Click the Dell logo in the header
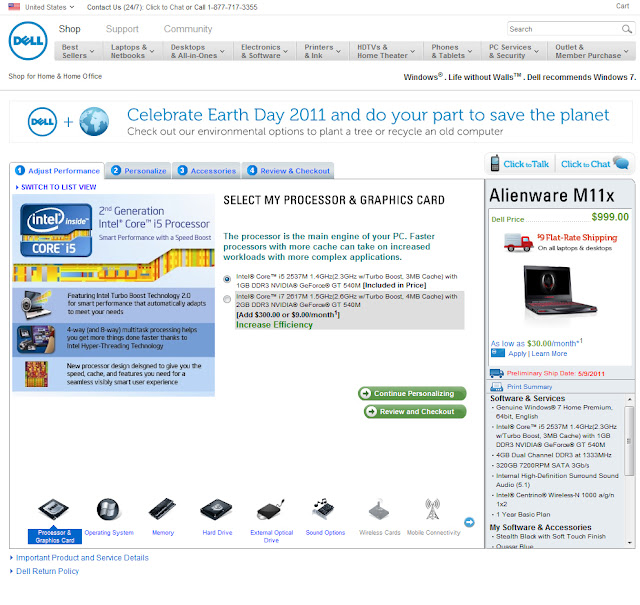Viewport: 640px width, 605px height. tap(28, 41)
